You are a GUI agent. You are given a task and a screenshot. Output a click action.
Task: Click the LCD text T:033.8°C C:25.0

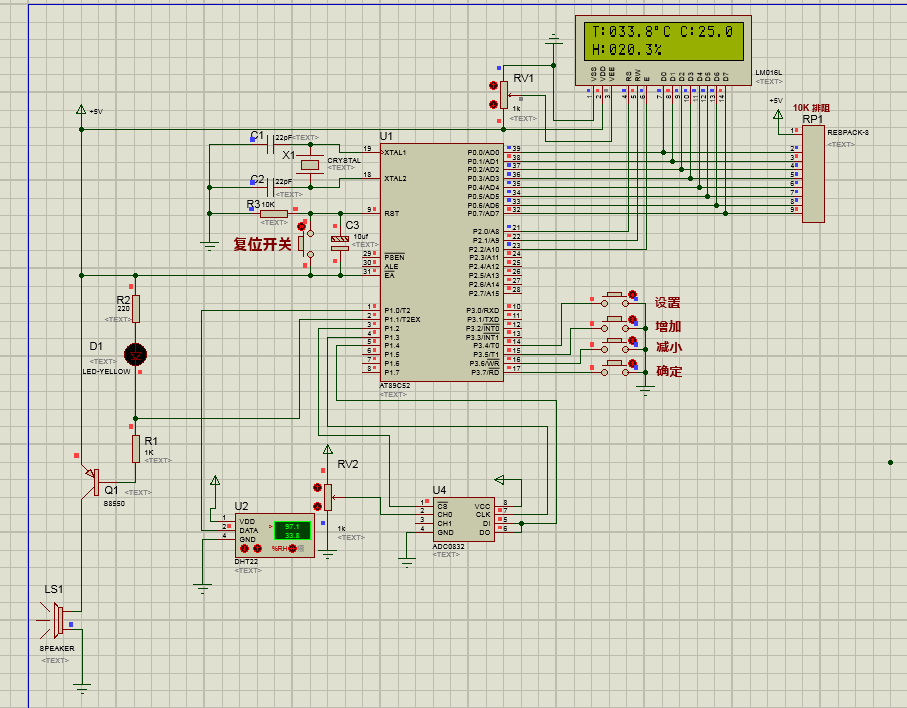[663, 32]
